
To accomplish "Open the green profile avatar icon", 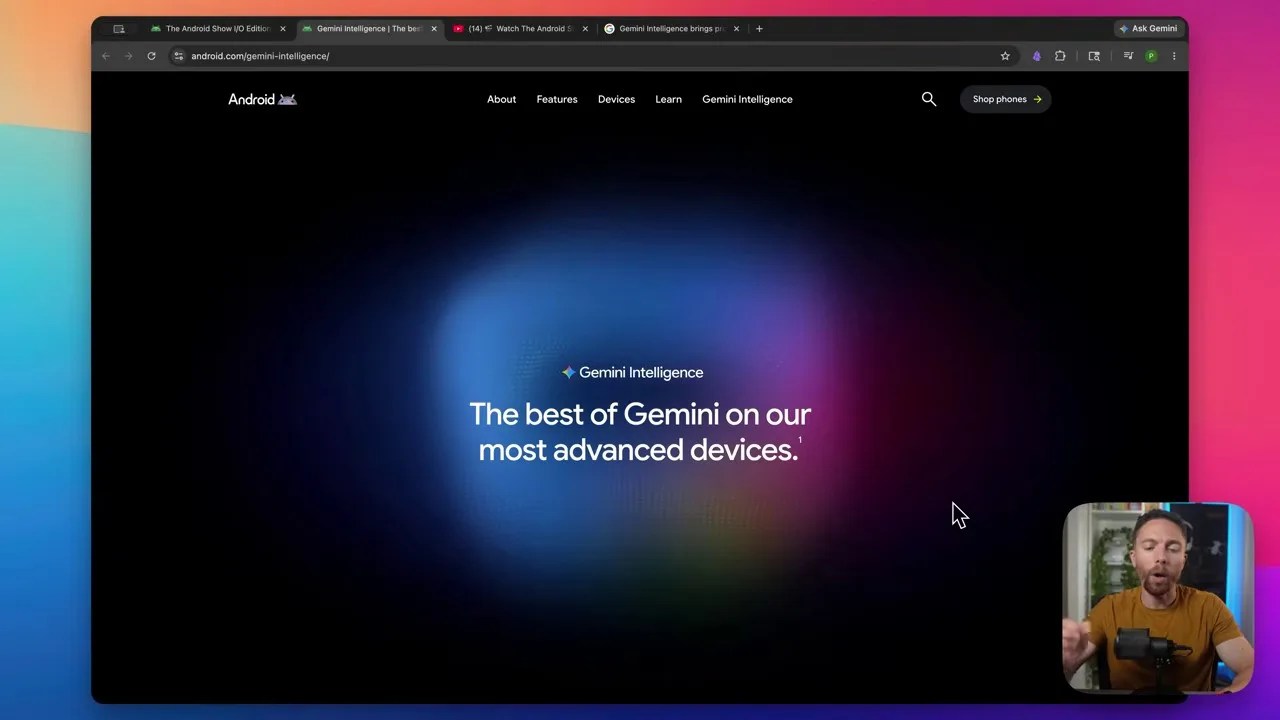I will [x=1151, y=56].
